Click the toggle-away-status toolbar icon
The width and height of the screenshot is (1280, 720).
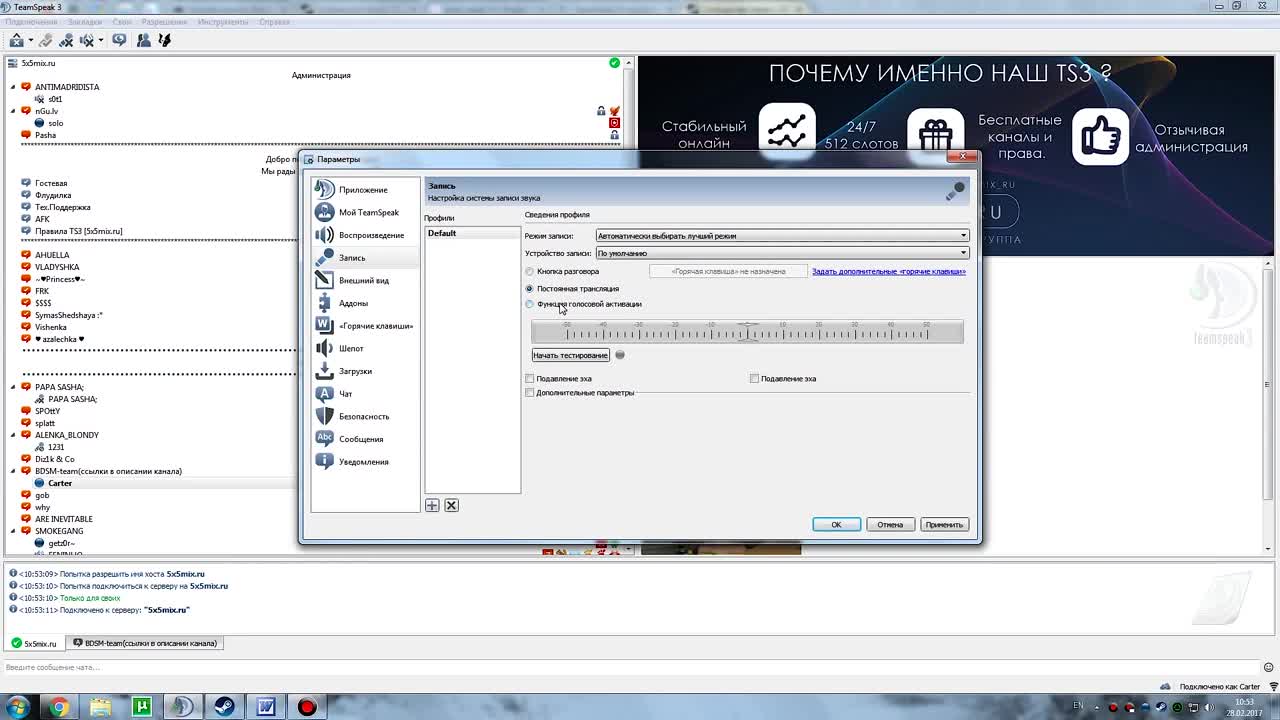coord(119,40)
